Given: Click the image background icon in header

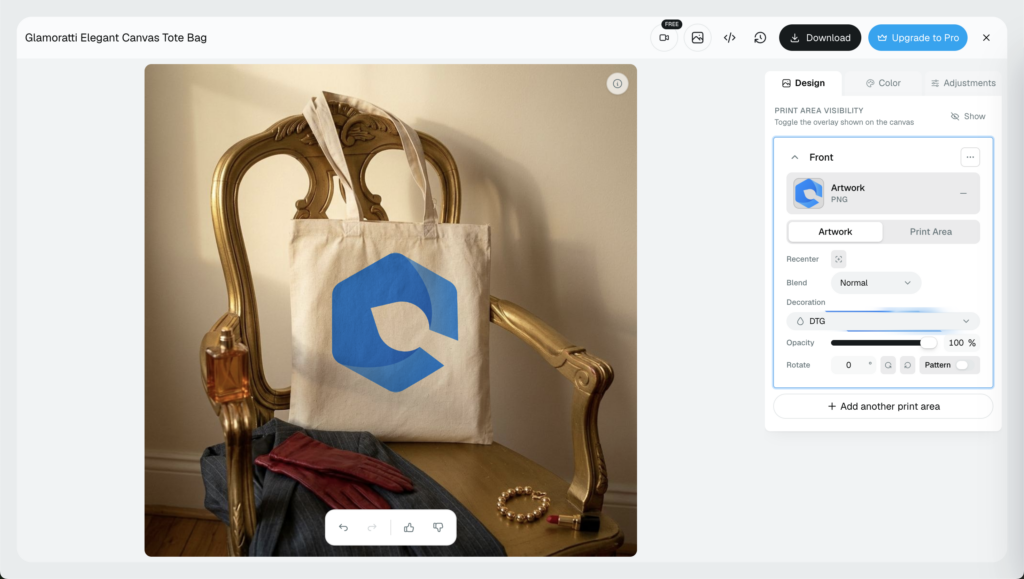Looking at the screenshot, I should tap(697, 38).
